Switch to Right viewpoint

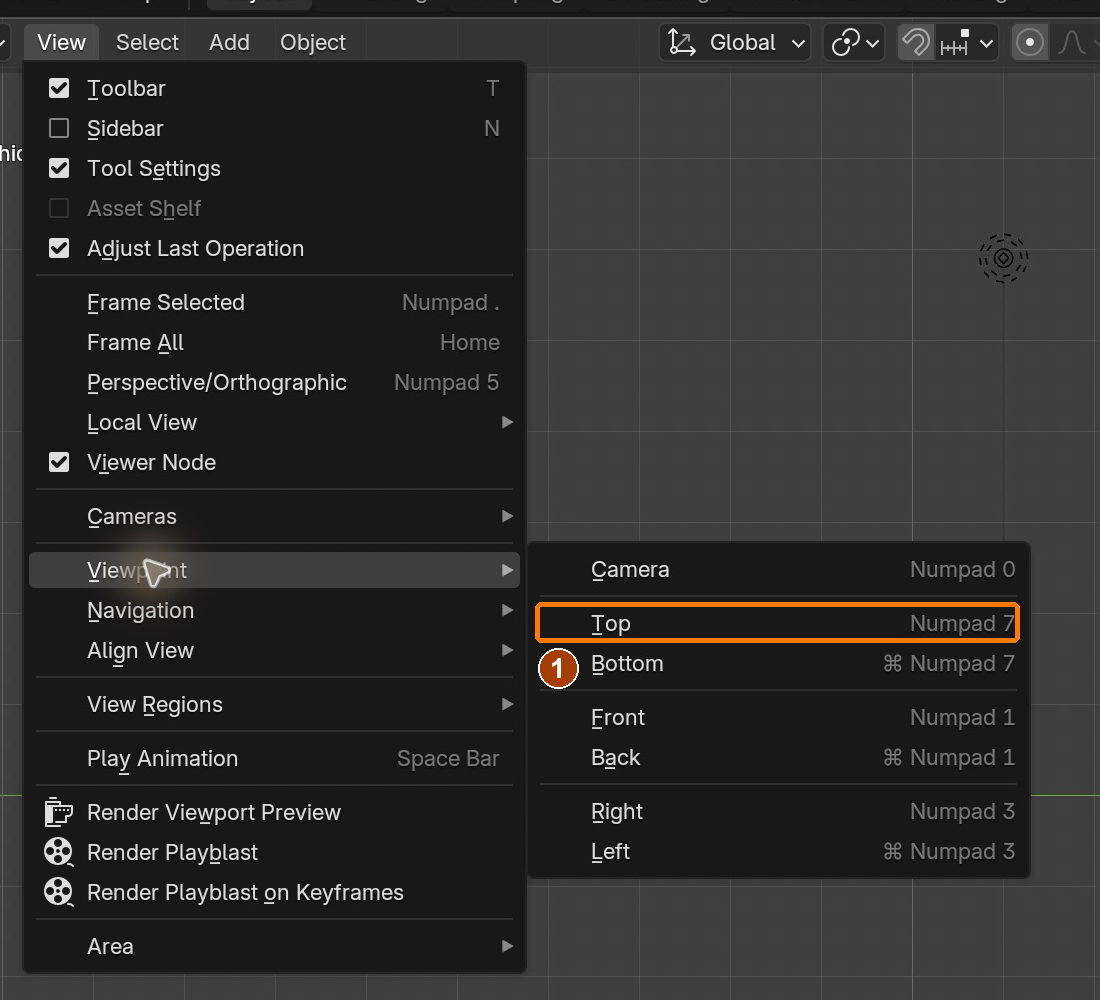tap(778, 811)
